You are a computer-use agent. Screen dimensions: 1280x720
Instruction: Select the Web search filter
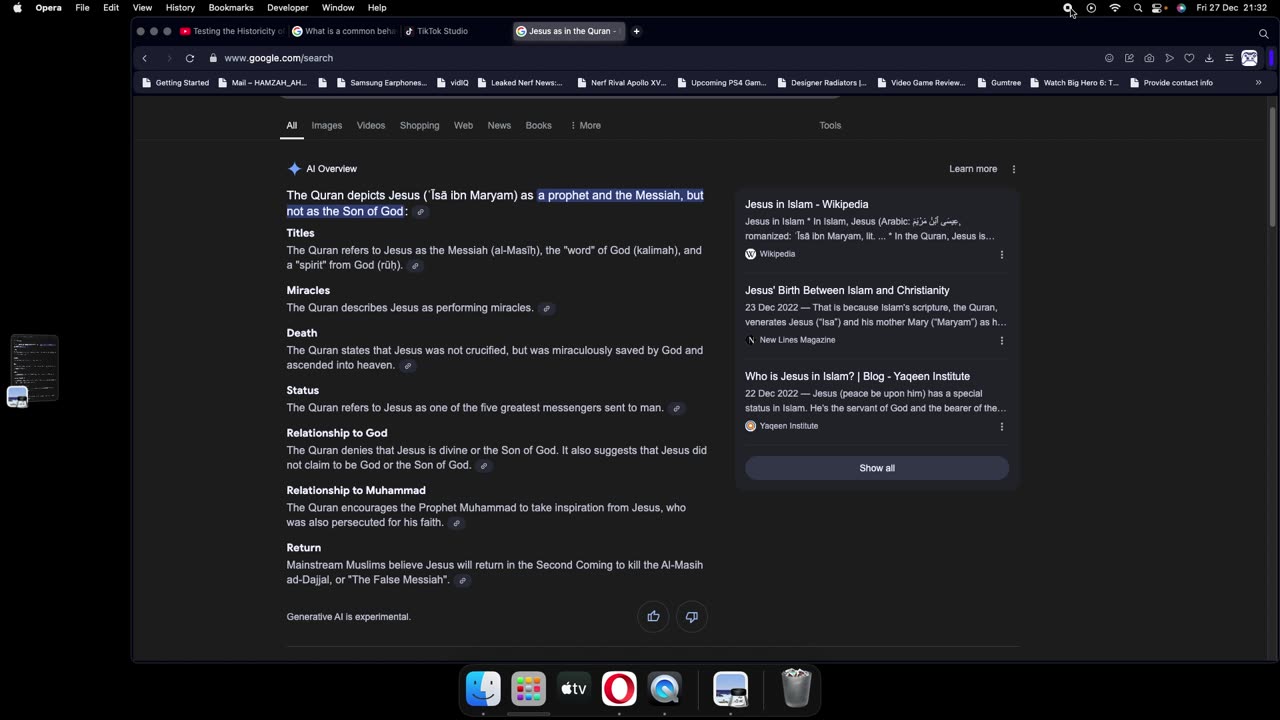point(463,125)
